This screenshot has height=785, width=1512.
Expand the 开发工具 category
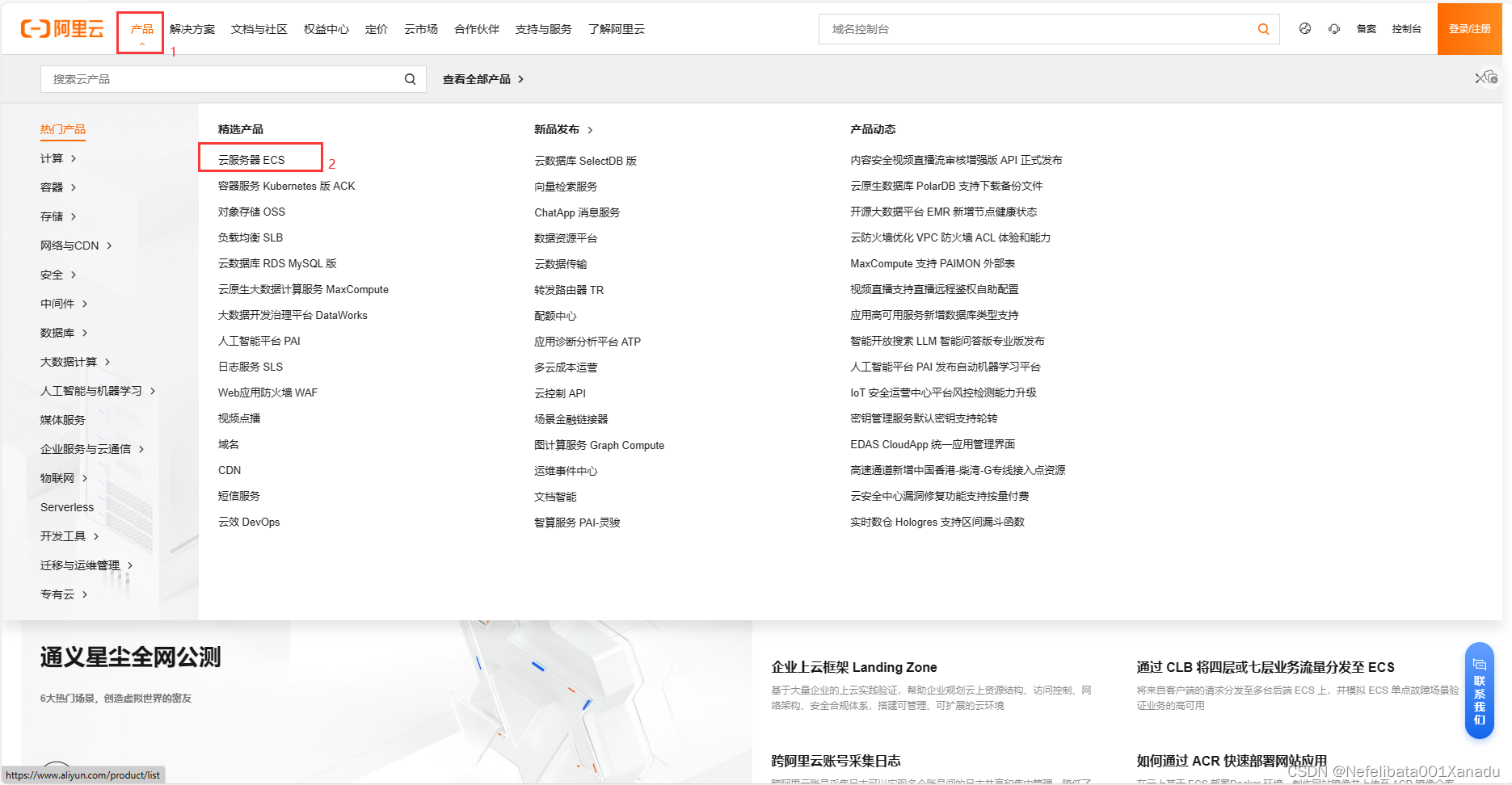click(69, 536)
